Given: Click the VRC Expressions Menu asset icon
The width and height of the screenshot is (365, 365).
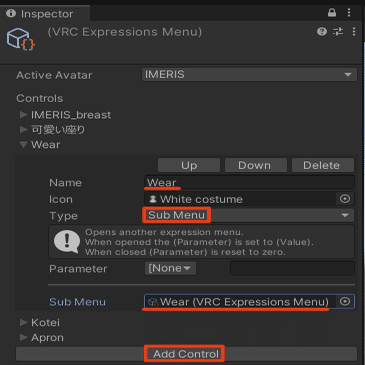Looking at the screenshot, I should [x=20, y=39].
